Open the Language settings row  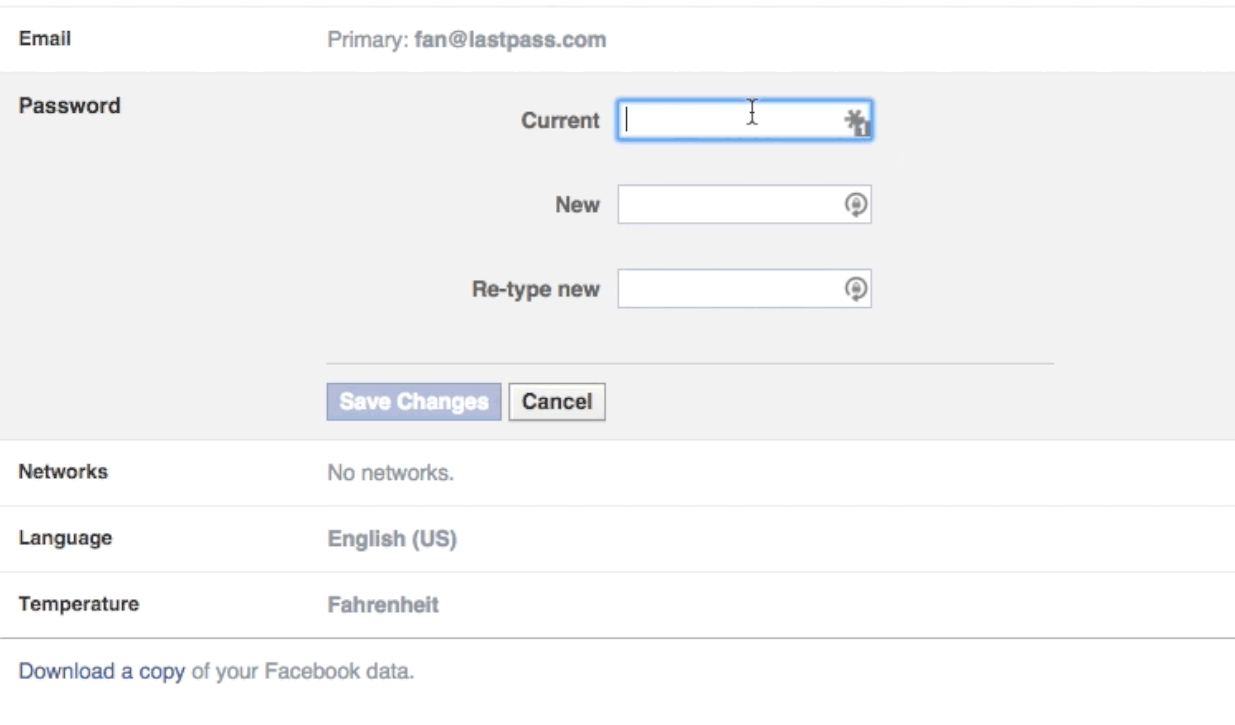[617, 539]
